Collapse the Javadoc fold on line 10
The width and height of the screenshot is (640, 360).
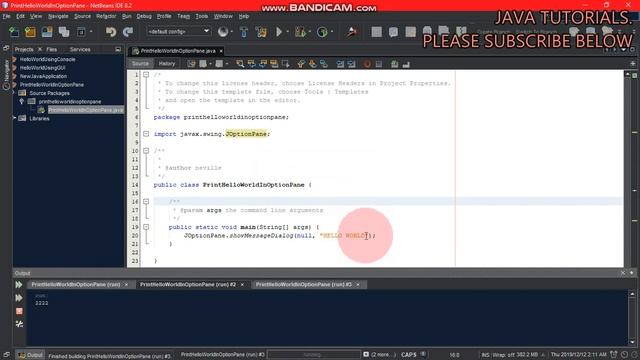tap(146, 151)
